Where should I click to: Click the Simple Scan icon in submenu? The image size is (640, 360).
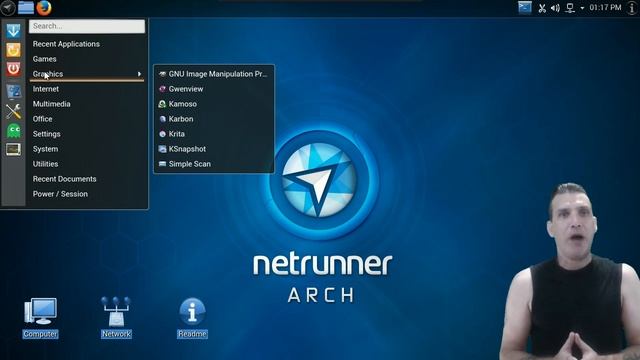point(162,164)
